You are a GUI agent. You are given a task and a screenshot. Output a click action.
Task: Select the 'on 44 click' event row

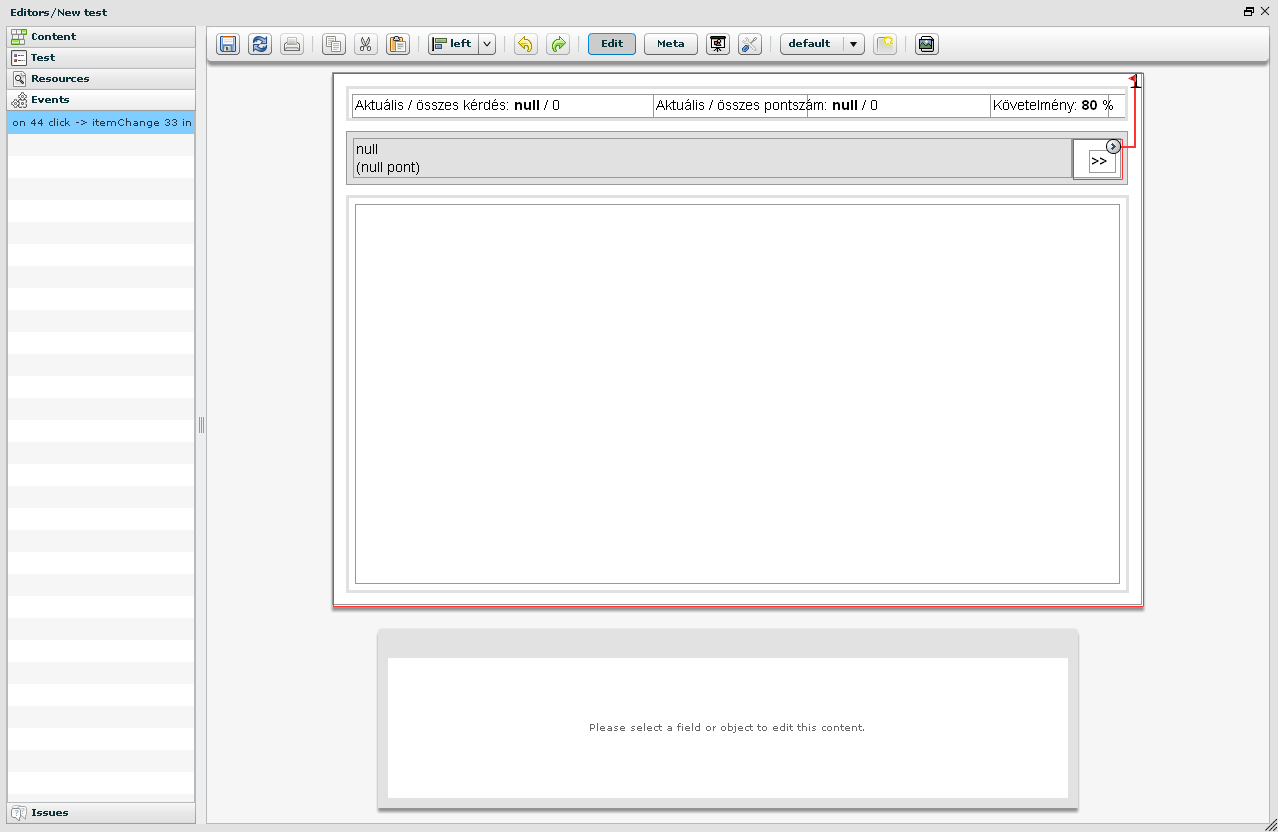click(101, 122)
